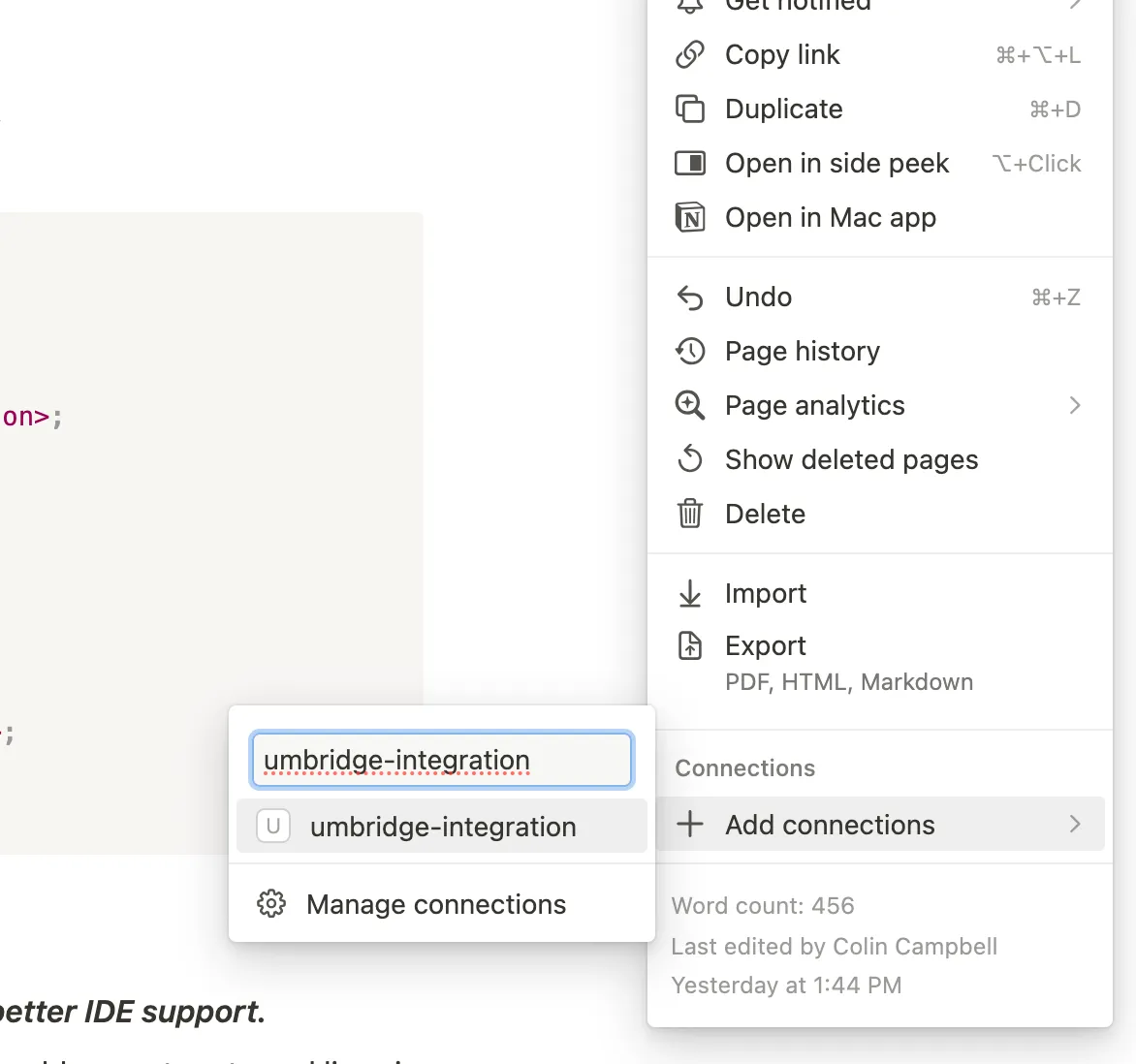Expand the Add connections chevron
This screenshot has height=1064, width=1136.
pos(1074,824)
